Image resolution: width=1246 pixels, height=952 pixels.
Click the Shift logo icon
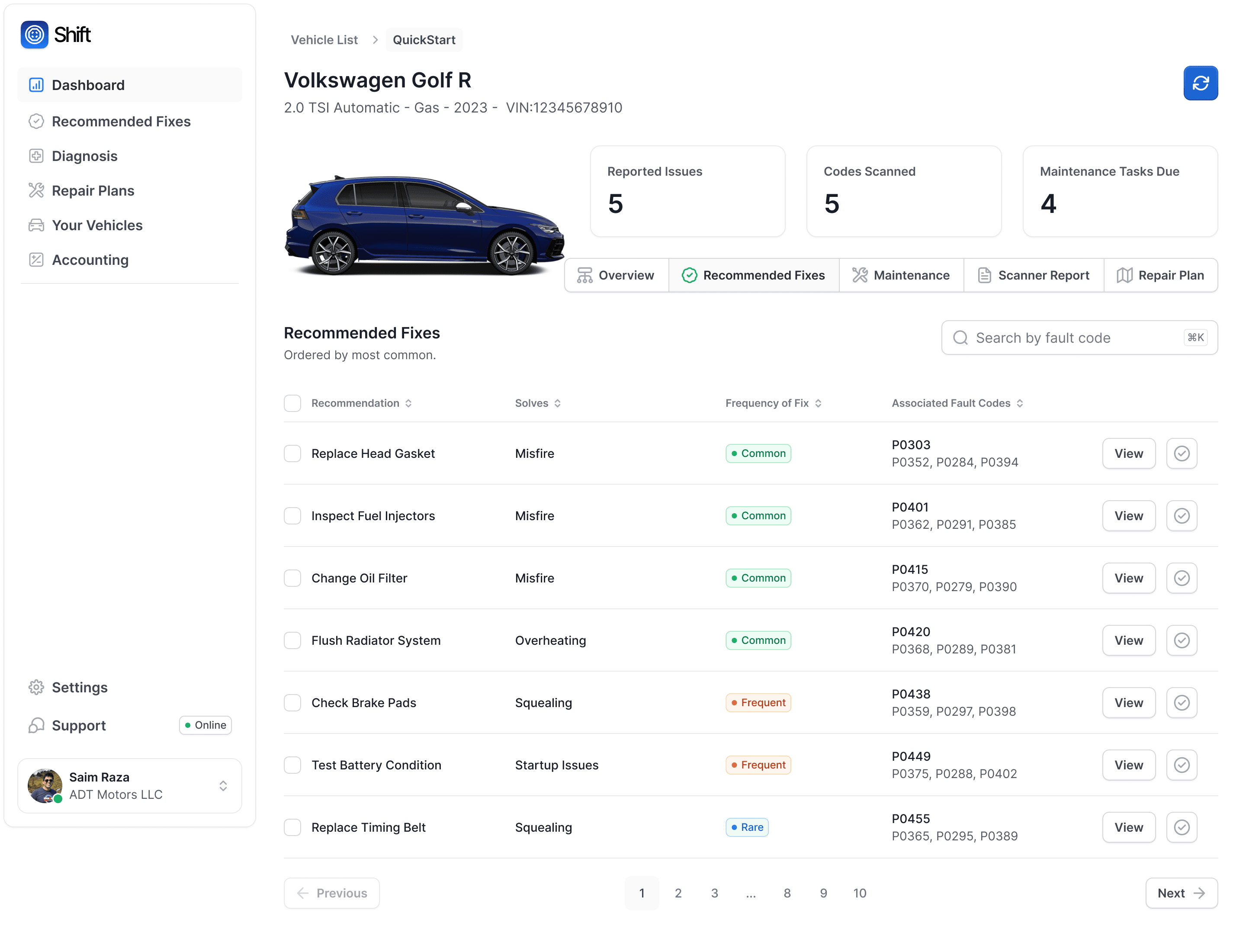tap(35, 35)
